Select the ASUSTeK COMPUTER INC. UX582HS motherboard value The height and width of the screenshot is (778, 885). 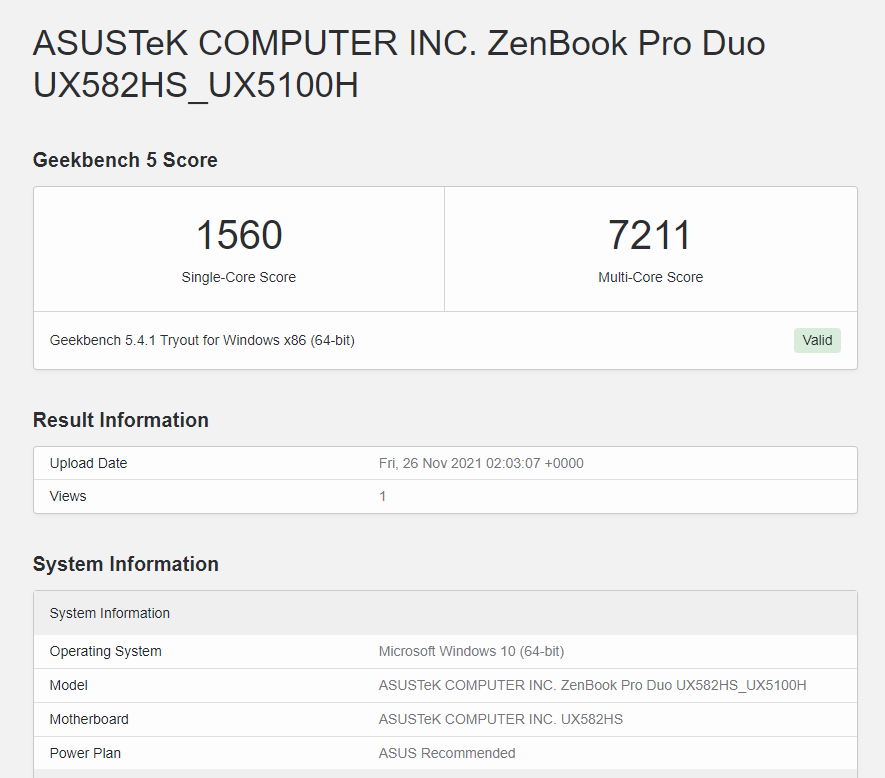pyautogui.click(x=501, y=719)
